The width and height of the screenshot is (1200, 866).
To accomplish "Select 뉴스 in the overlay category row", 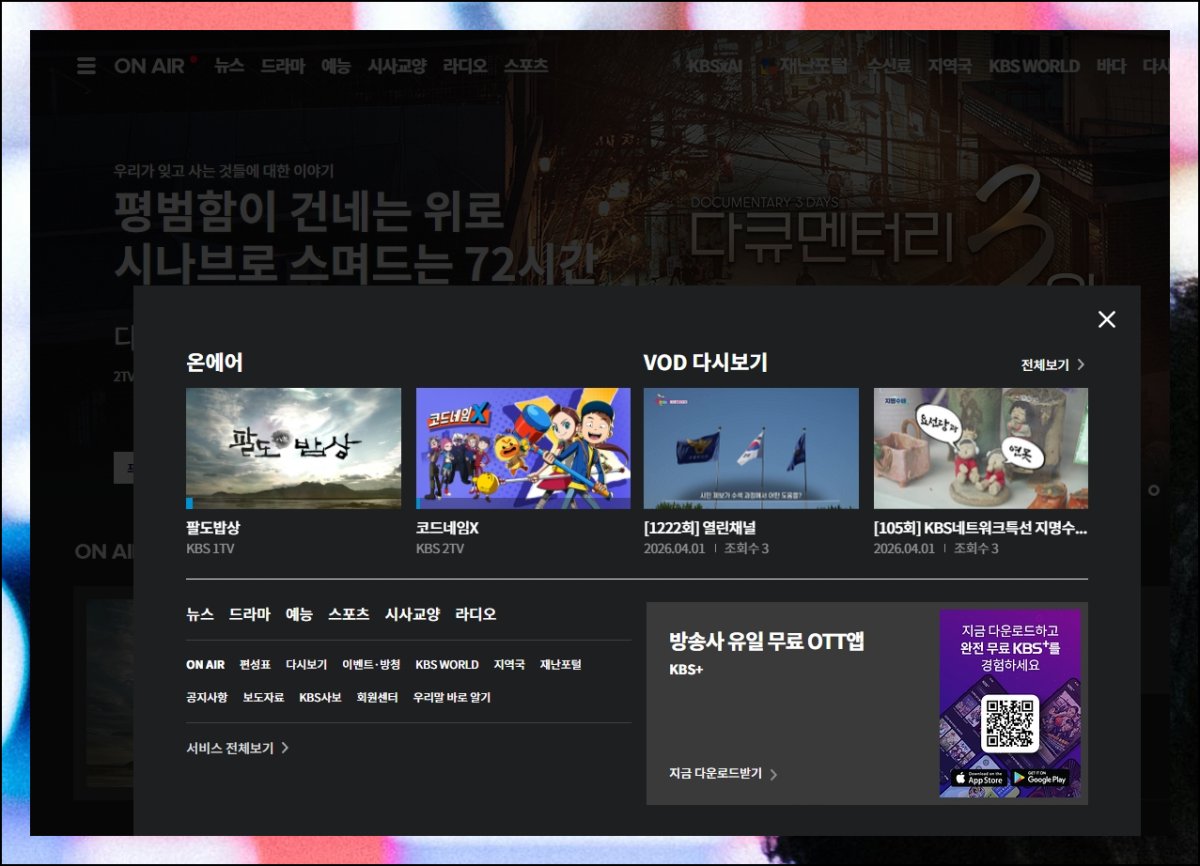I will (x=200, y=614).
